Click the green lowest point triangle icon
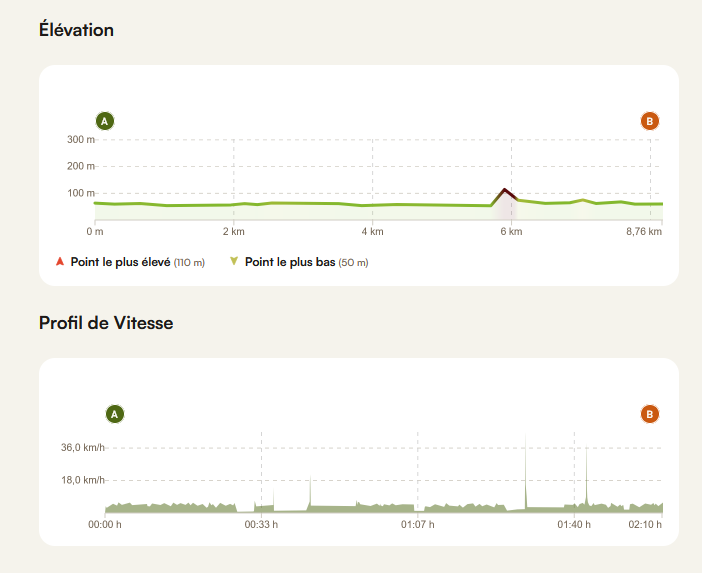The width and height of the screenshot is (702, 573). click(234, 262)
